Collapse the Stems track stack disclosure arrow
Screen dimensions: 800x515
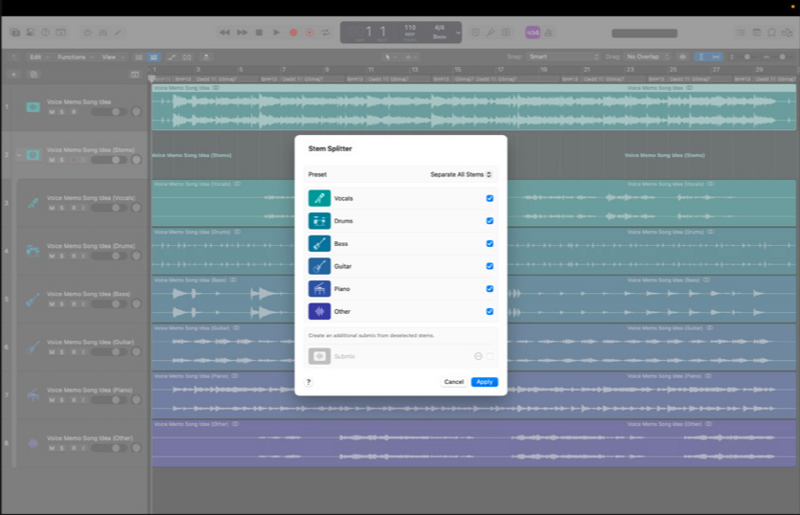tap(18, 155)
